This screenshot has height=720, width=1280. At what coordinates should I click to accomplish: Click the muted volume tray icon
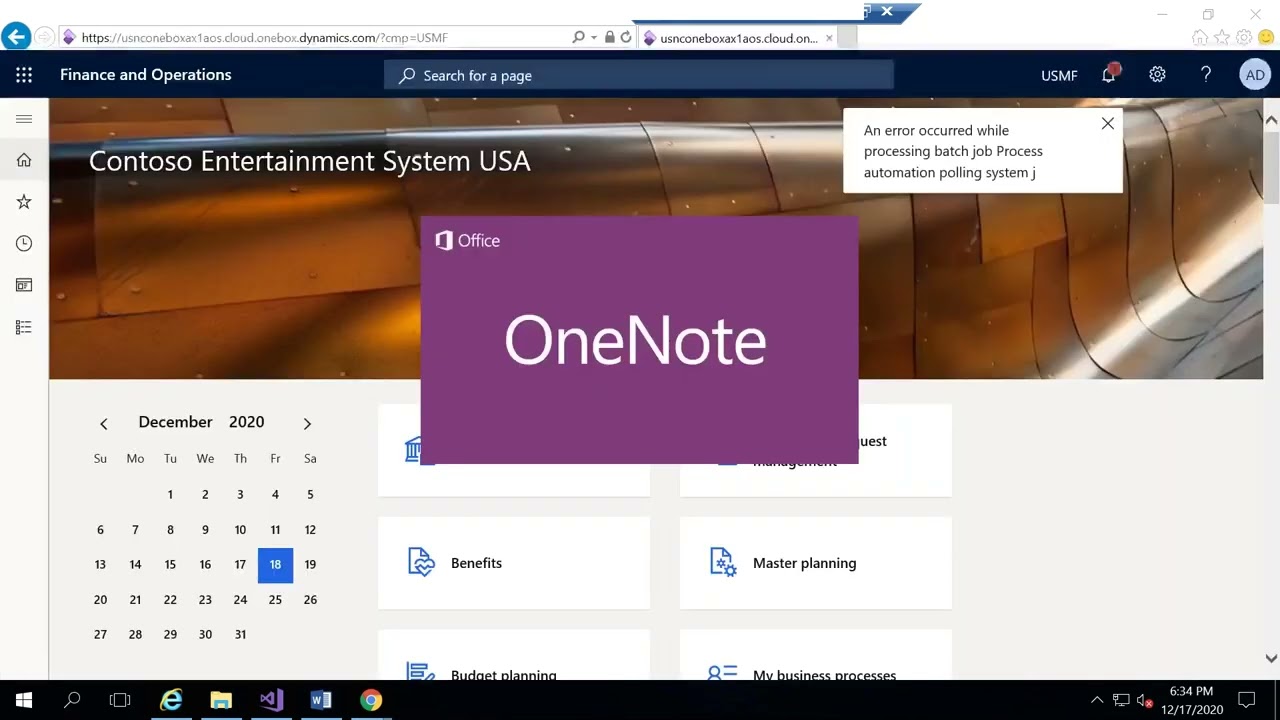(x=1145, y=700)
